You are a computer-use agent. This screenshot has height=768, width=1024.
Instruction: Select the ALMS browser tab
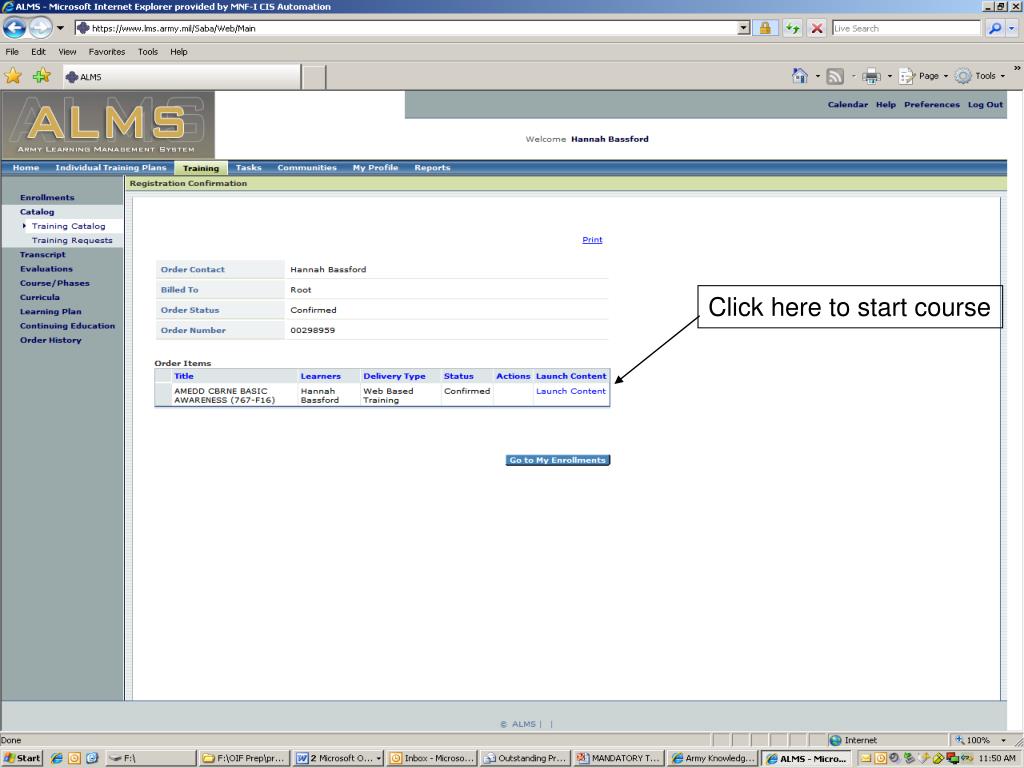point(182,76)
